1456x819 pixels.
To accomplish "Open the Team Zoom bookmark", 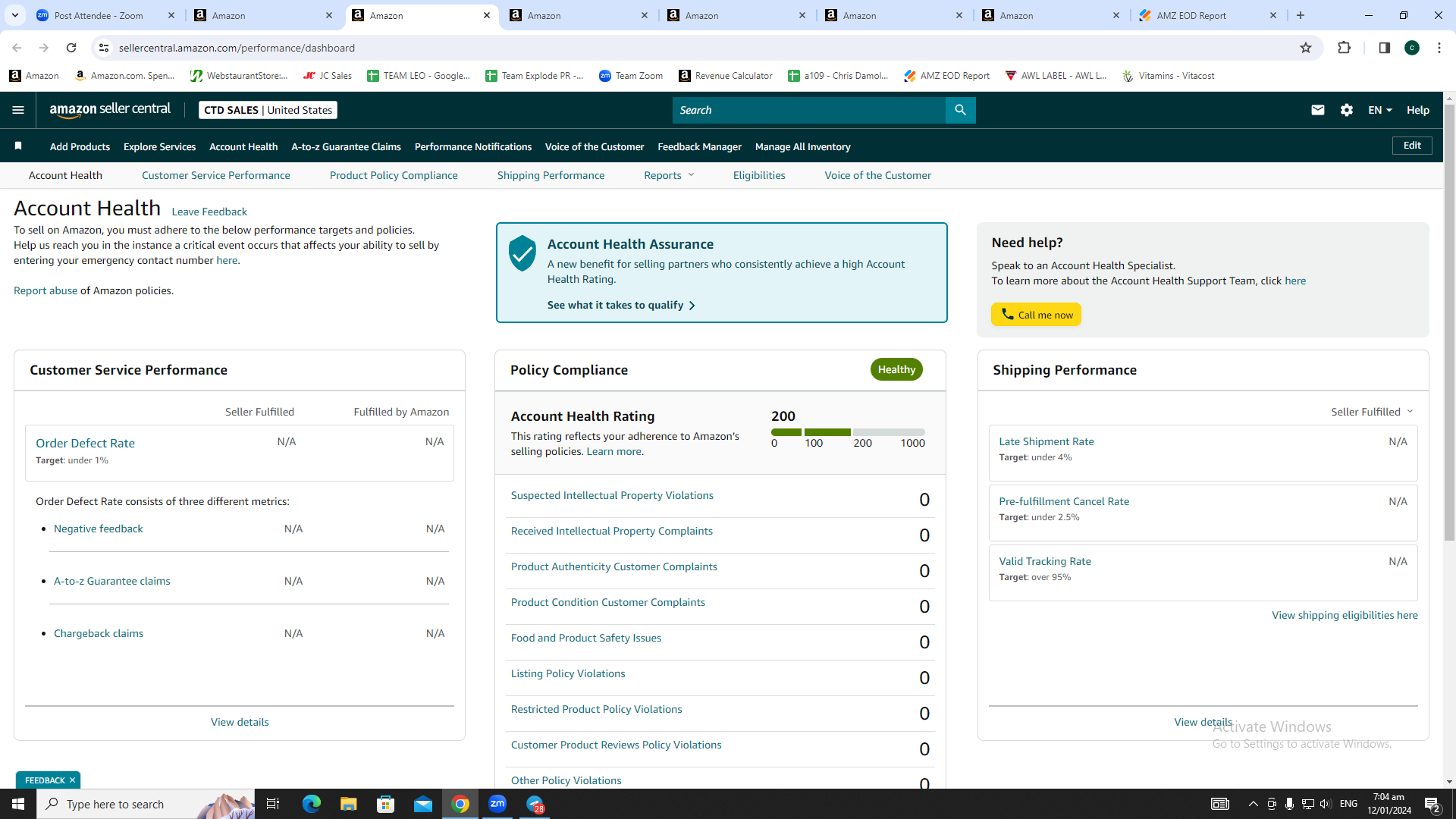I will pos(631,76).
